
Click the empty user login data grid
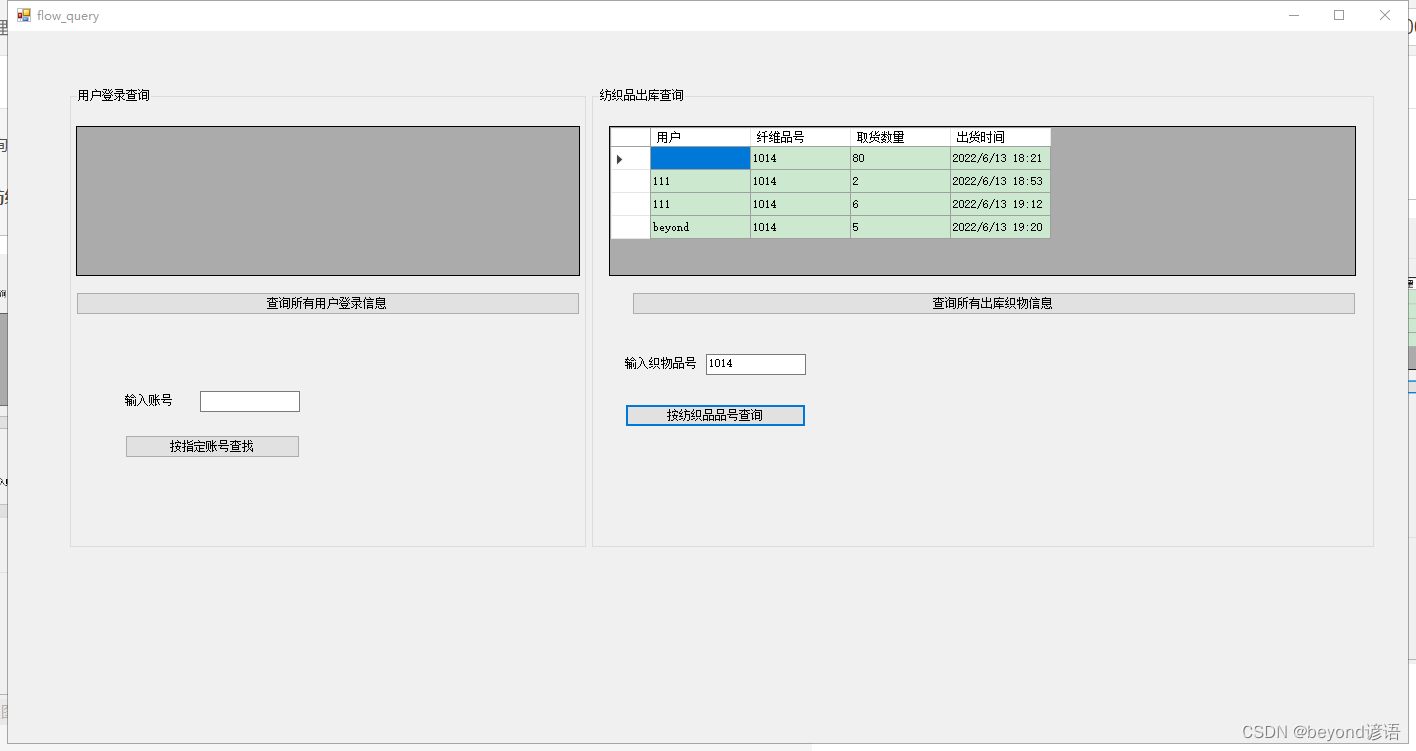click(x=328, y=201)
